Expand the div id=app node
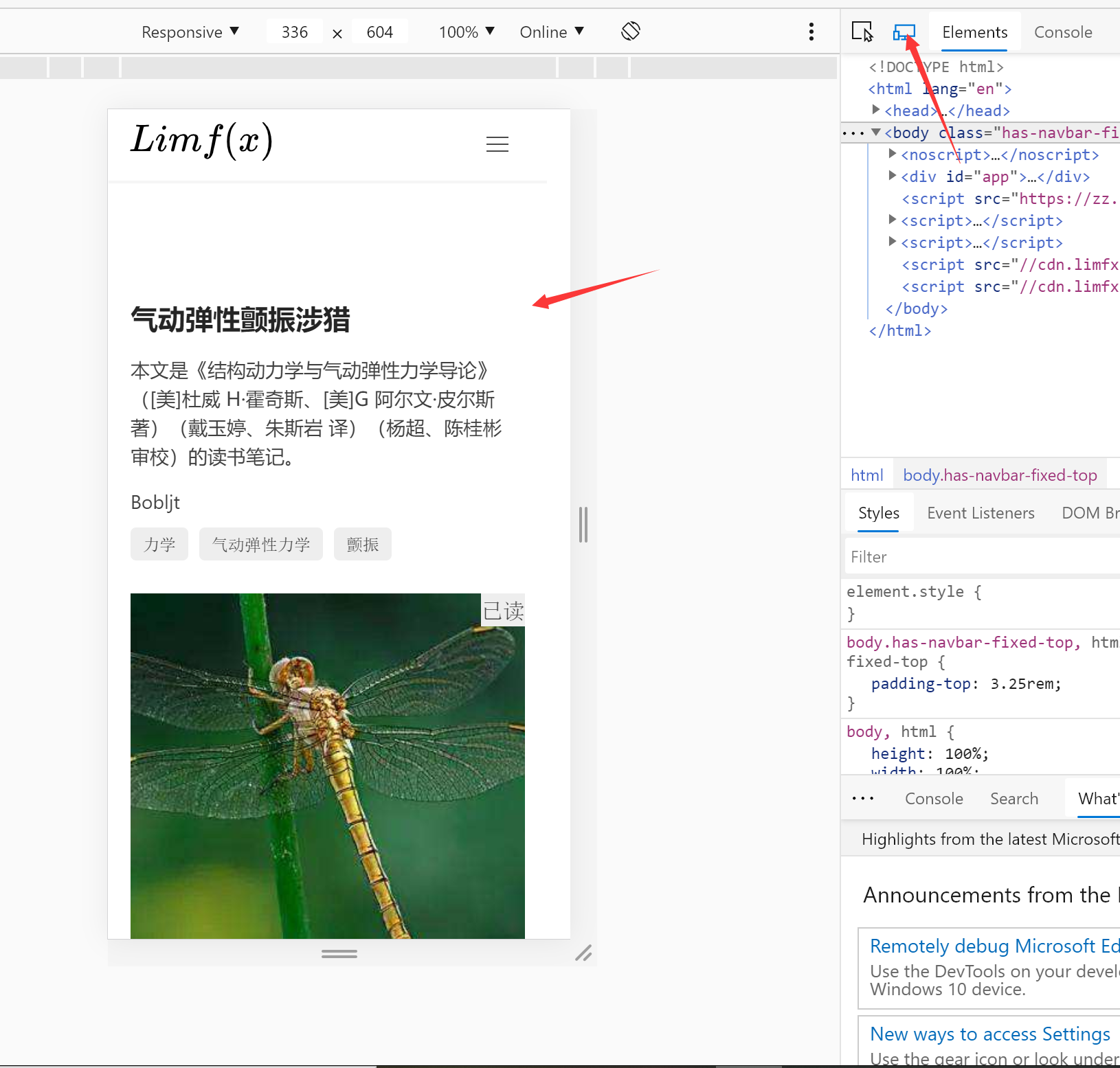The width and height of the screenshot is (1120, 1068). 892,176
